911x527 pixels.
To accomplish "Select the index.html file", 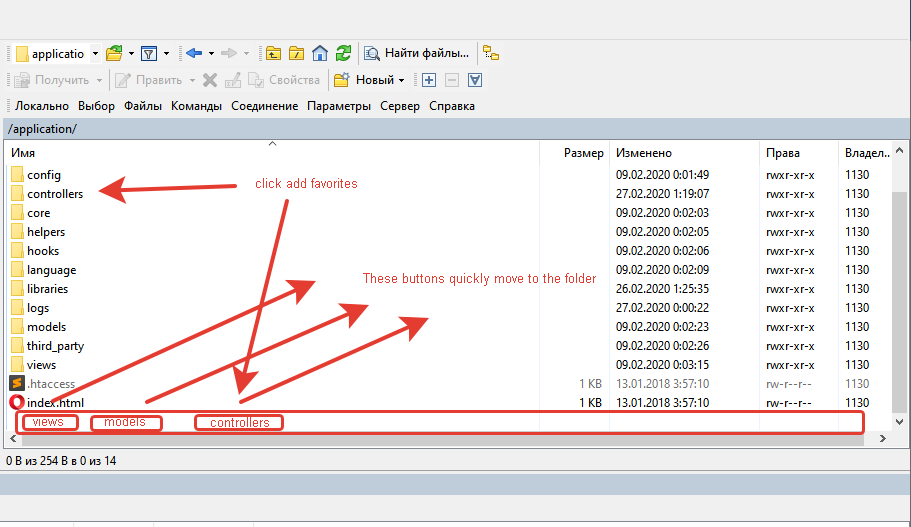I will [55, 403].
